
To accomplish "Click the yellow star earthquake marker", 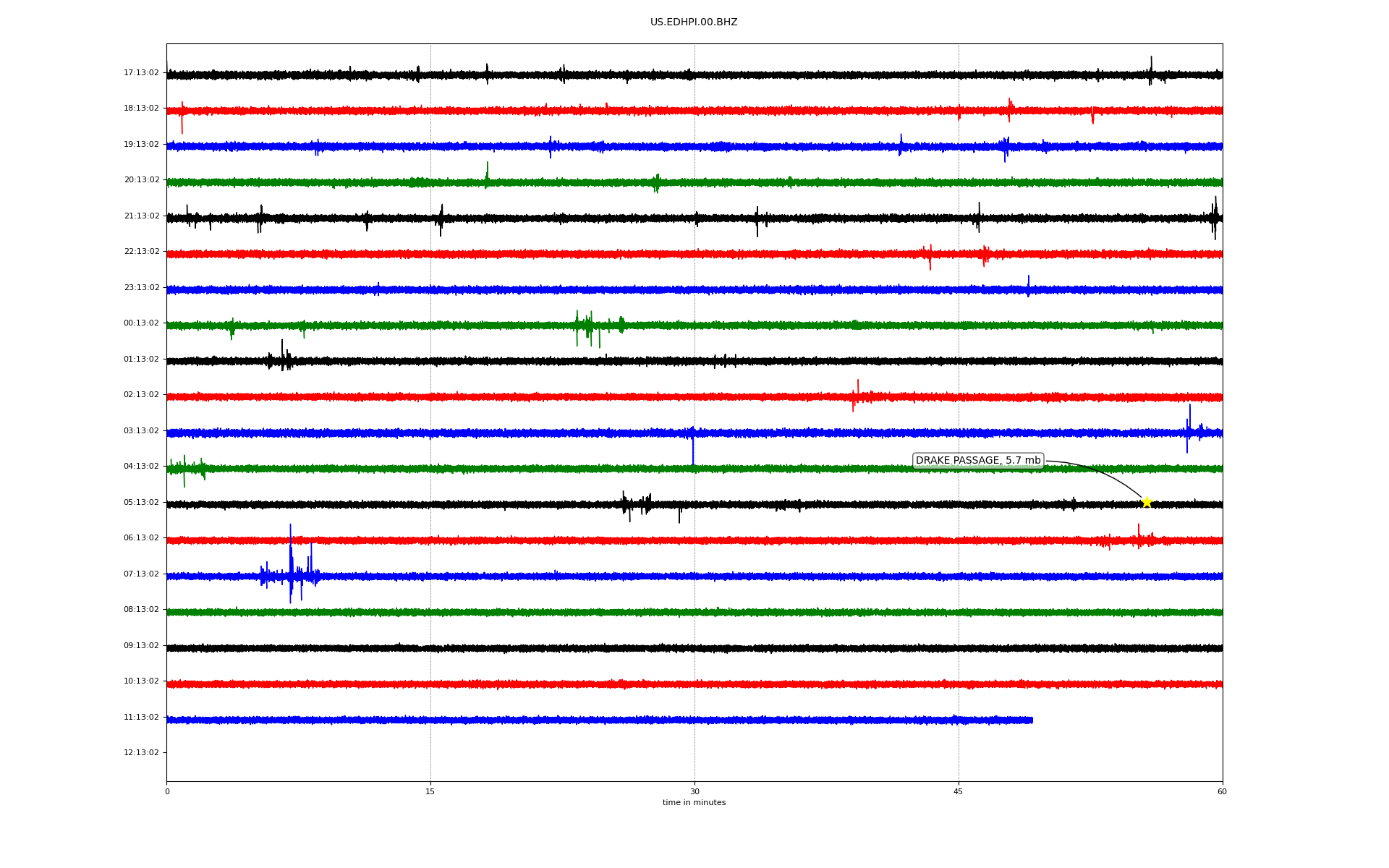I will (1147, 502).
